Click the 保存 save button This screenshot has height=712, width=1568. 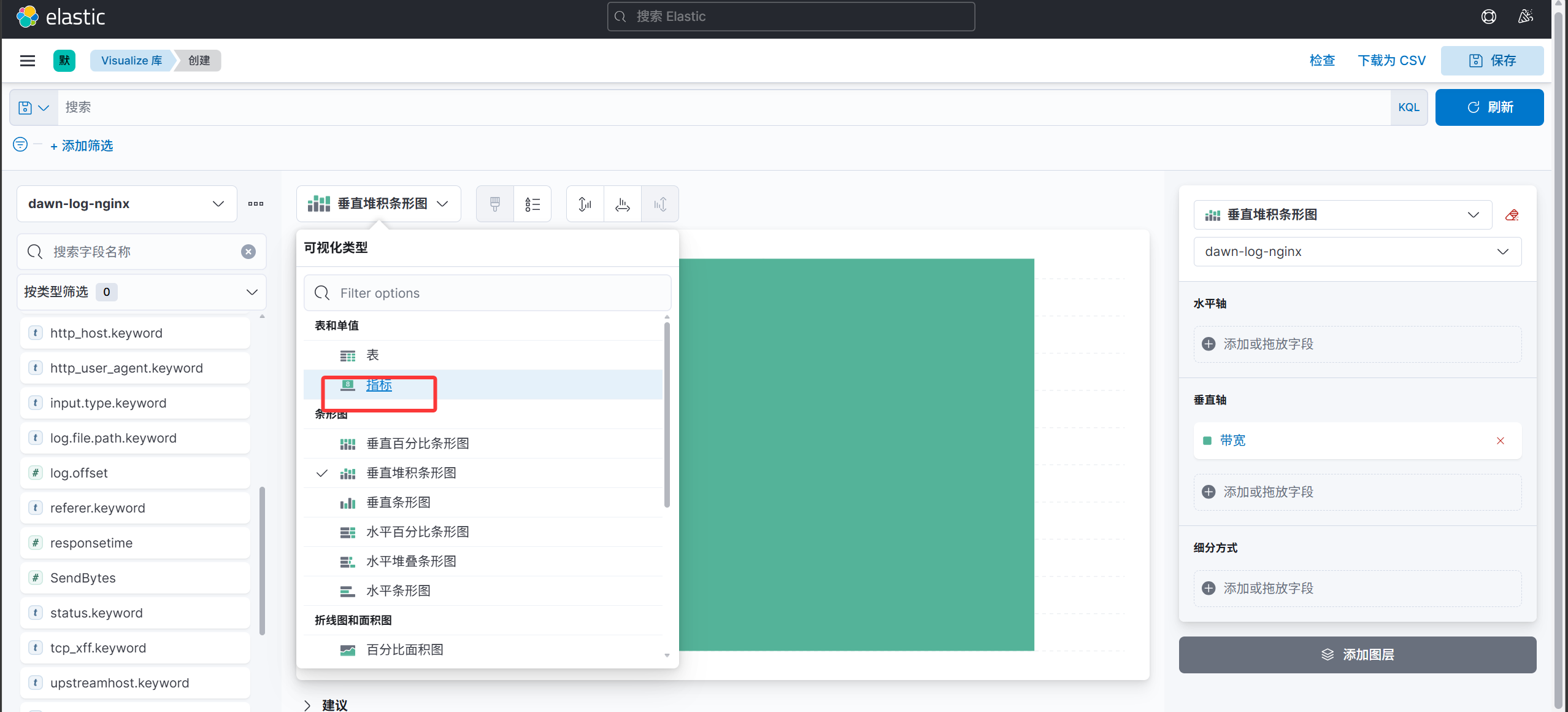pyautogui.click(x=1492, y=60)
